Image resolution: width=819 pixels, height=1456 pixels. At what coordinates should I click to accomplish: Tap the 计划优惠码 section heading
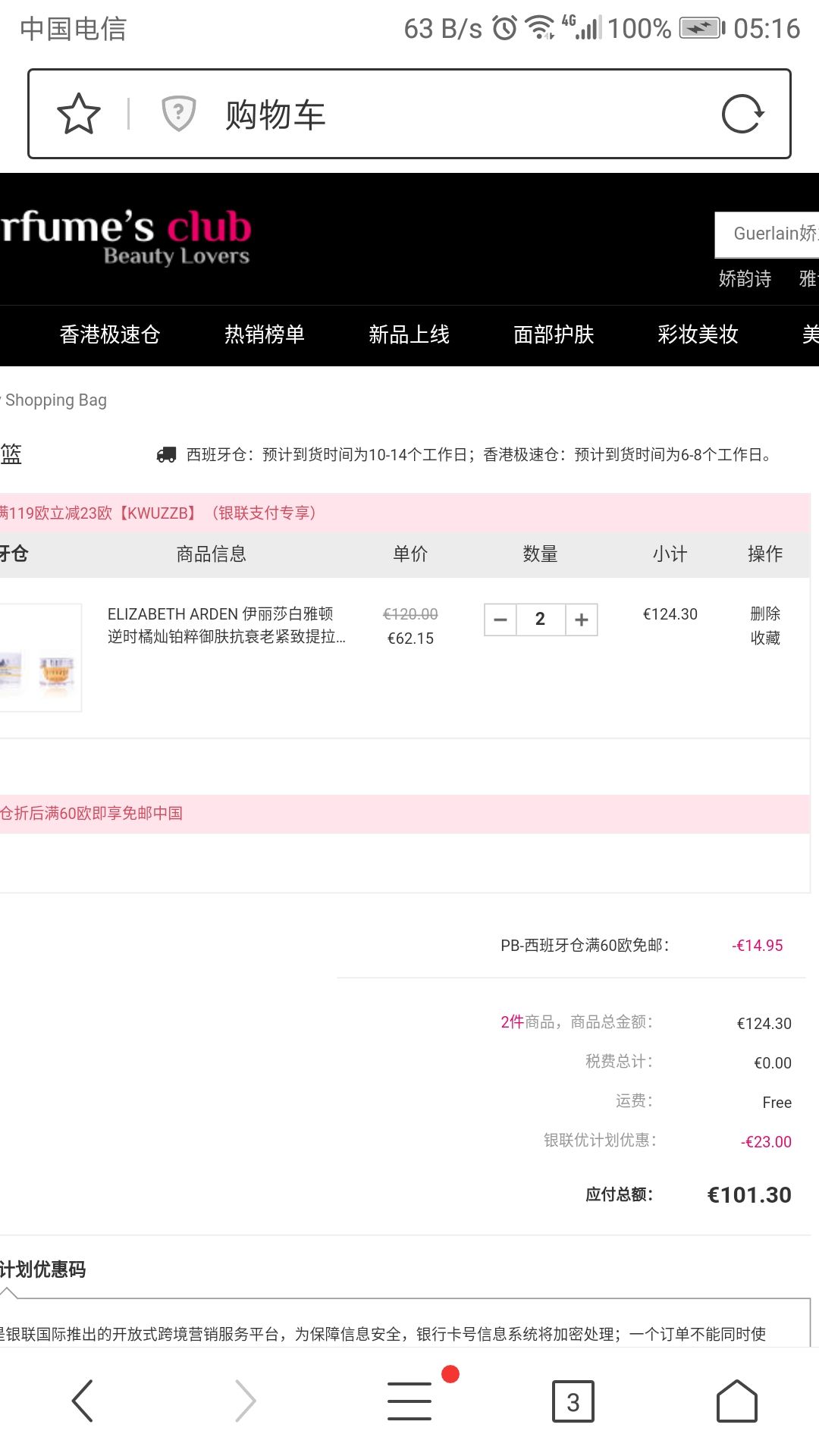[x=42, y=1269]
